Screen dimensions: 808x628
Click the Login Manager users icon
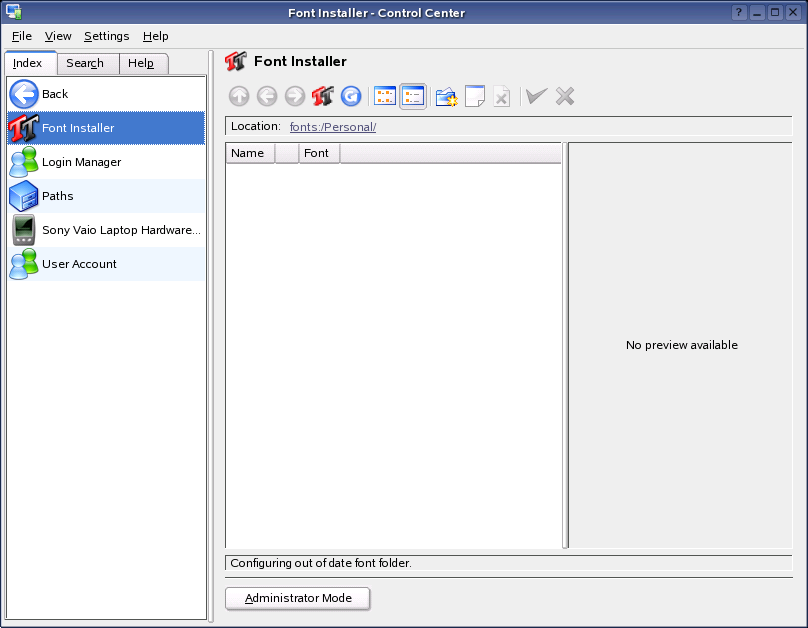pyautogui.click(x=24, y=162)
